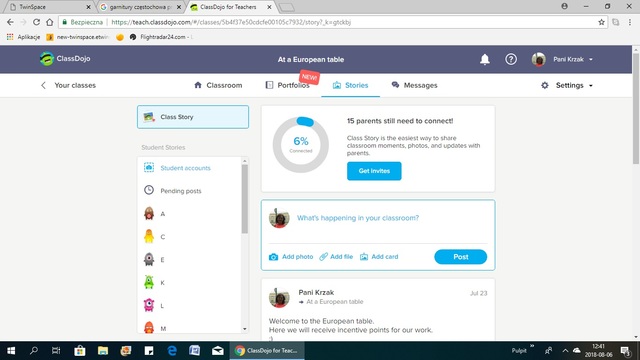Click the page's vertical scrollbar
The height and width of the screenshot is (360, 640).
click(x=636, y=108)
